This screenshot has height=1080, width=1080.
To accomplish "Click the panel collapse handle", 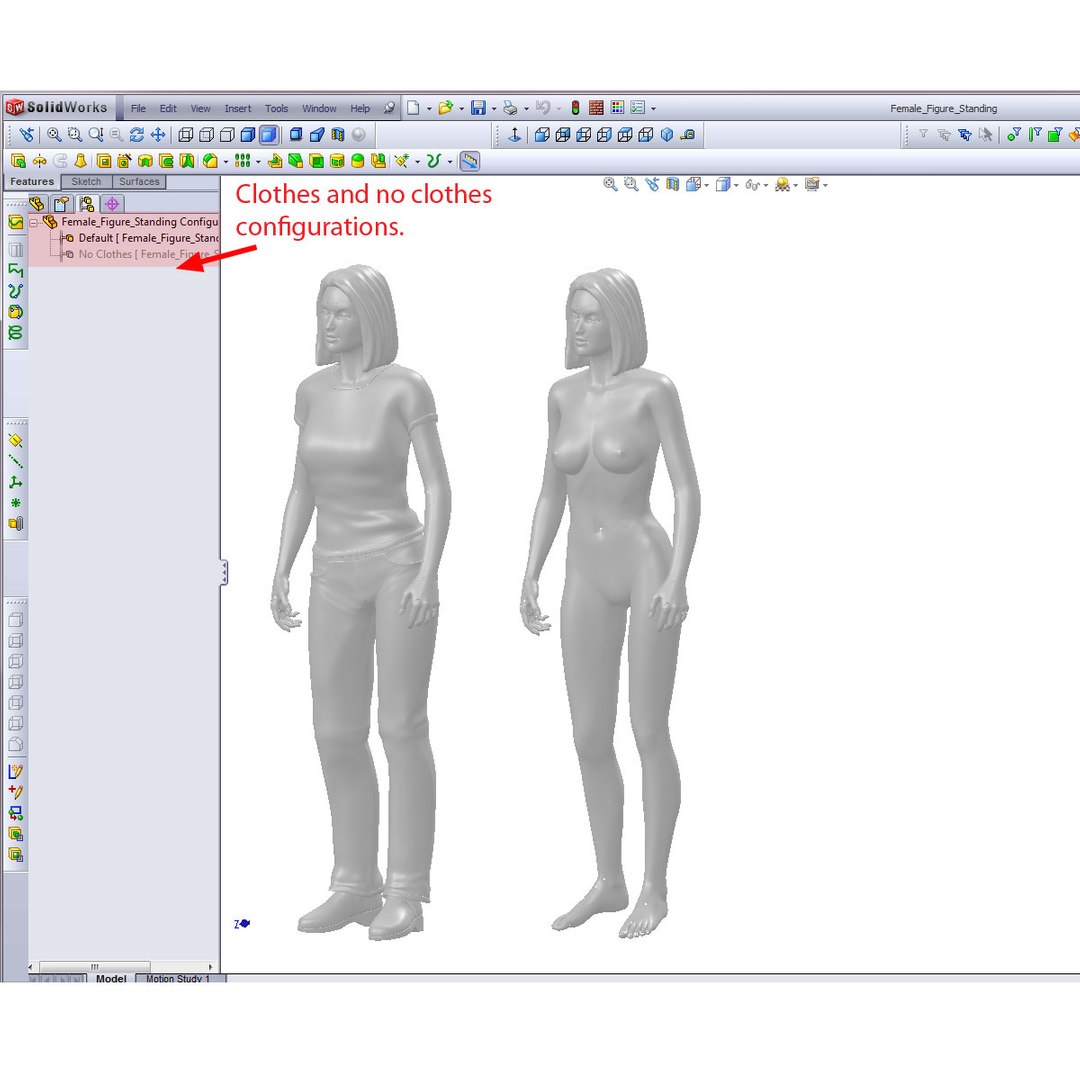I will click(x=224, y=572).
